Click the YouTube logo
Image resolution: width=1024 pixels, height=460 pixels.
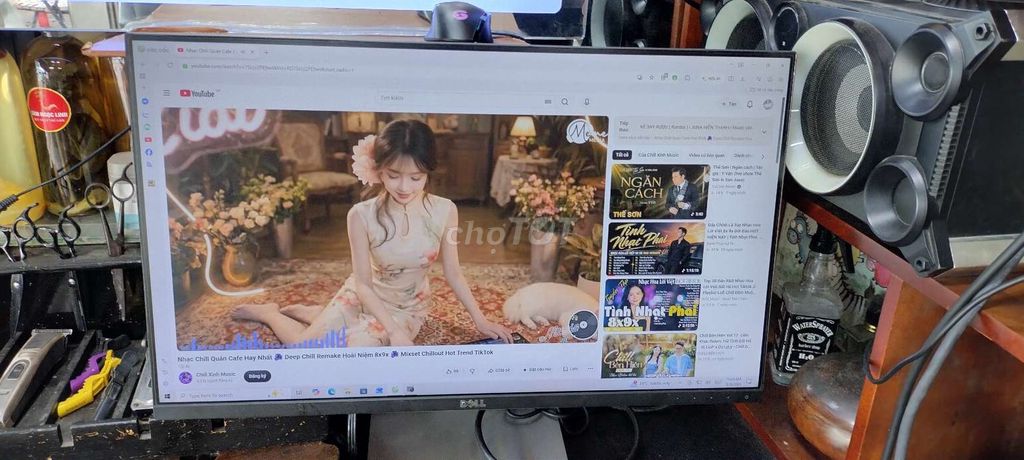pyautogui.click(x=197, y=93)
